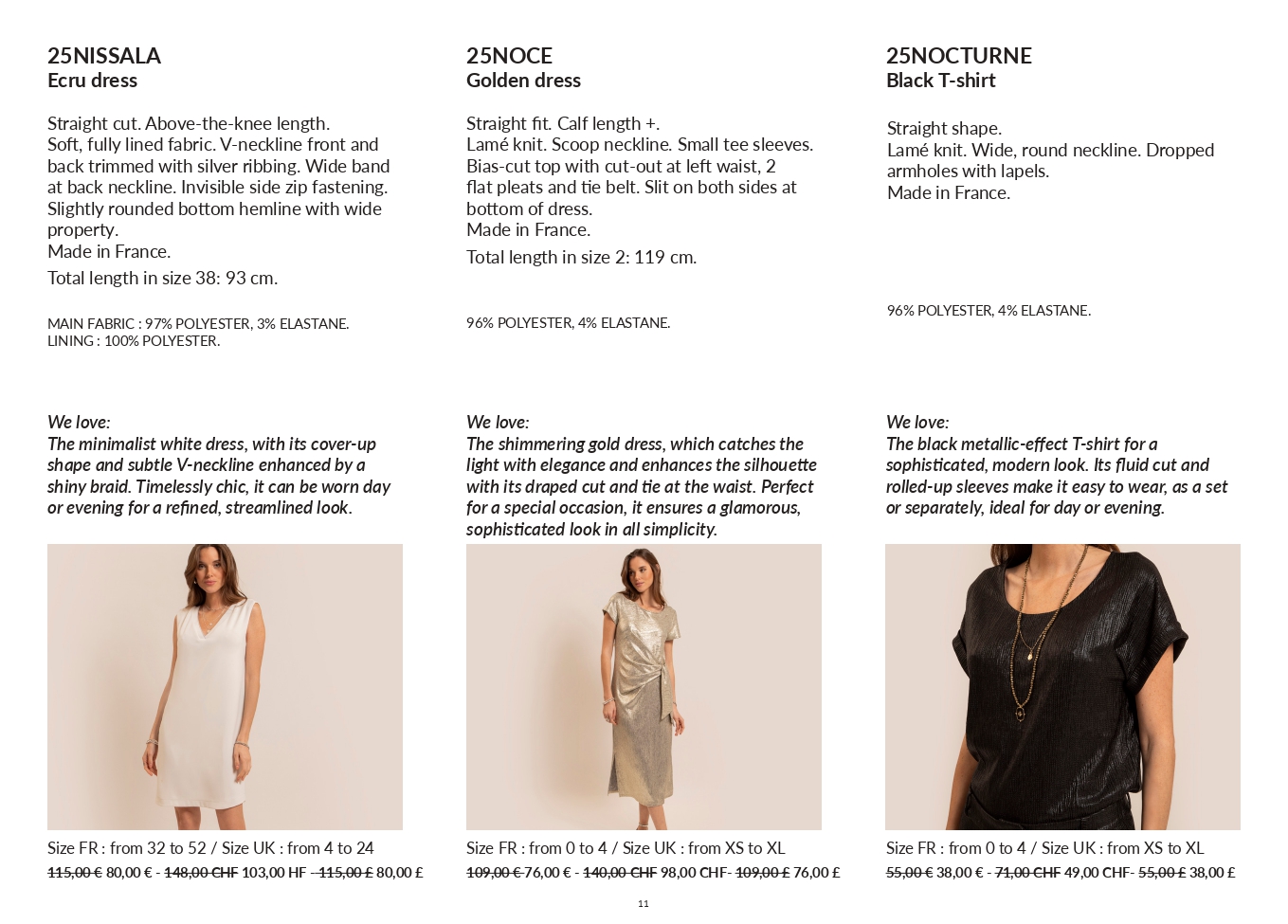Screen dimensions: 1288x924
Task: Click the NOCE price line with 76,00 €
Action: 653,872
